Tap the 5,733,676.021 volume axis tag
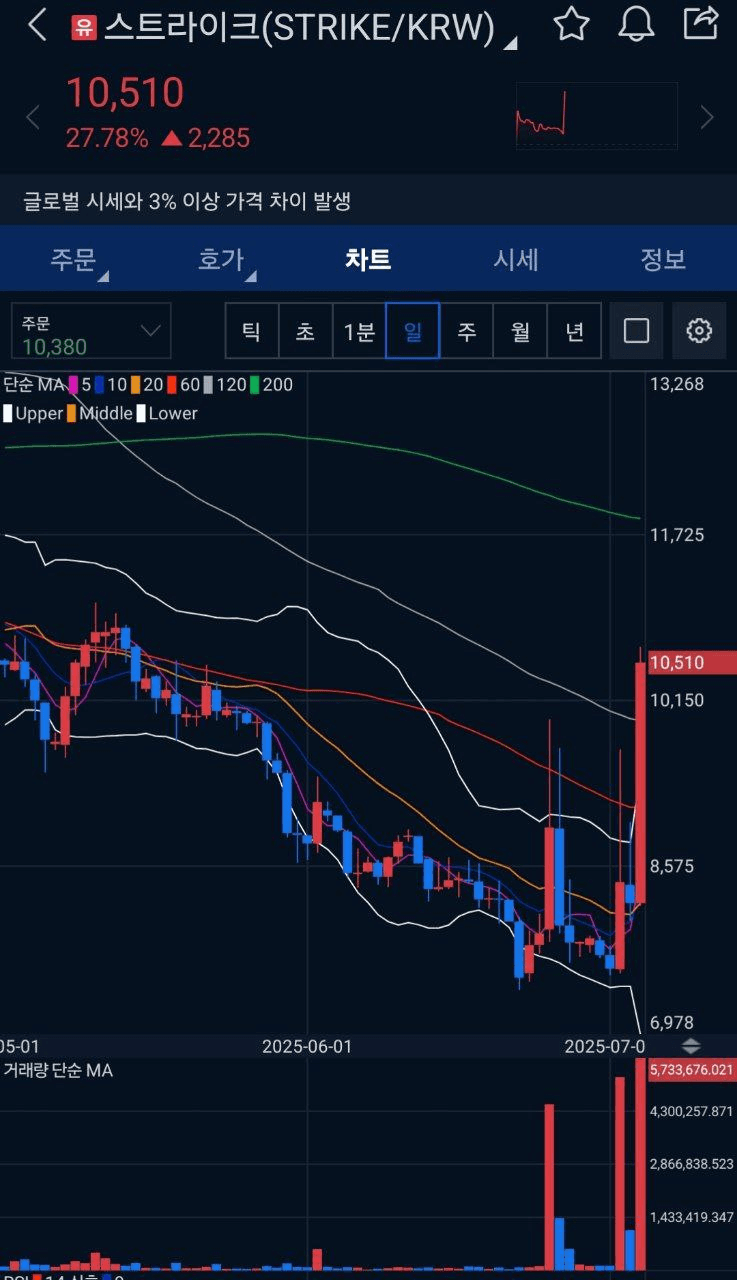 coord(691,1070)
